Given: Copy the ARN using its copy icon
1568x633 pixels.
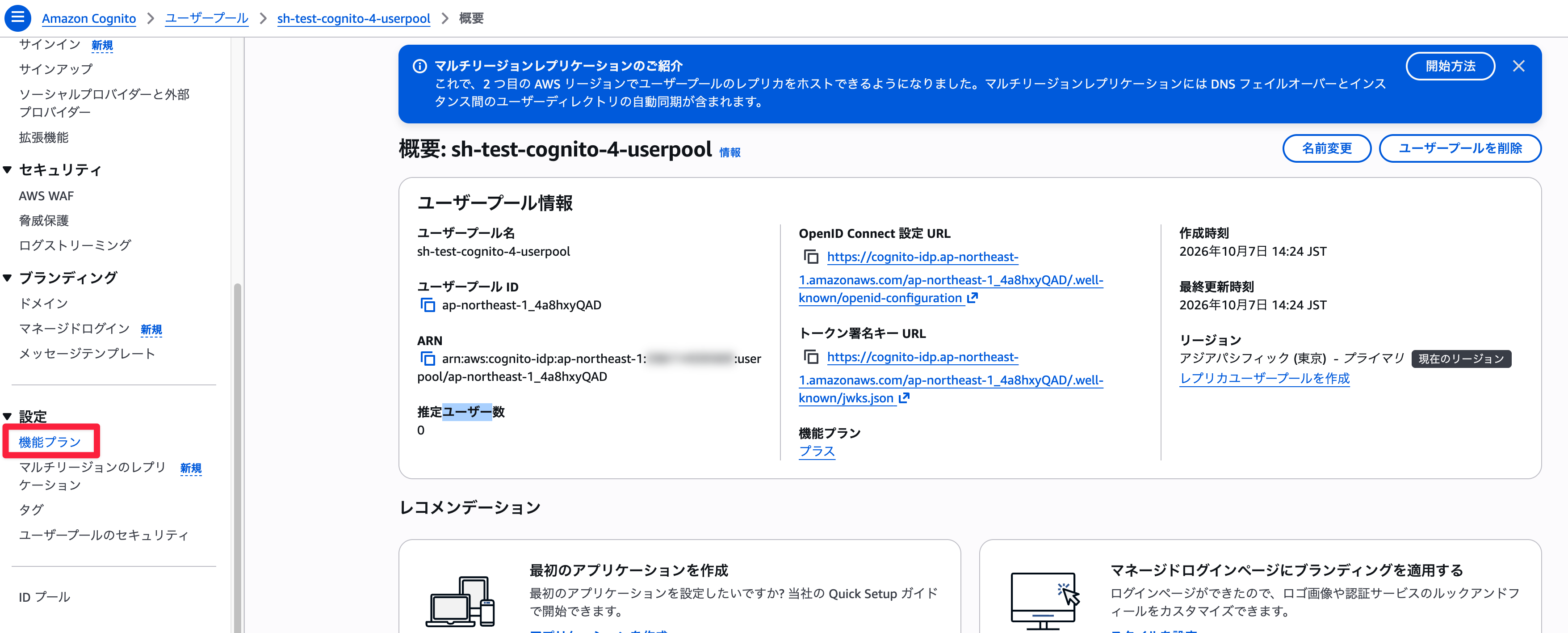Looking at the screenshot, I should click(428, 358).
